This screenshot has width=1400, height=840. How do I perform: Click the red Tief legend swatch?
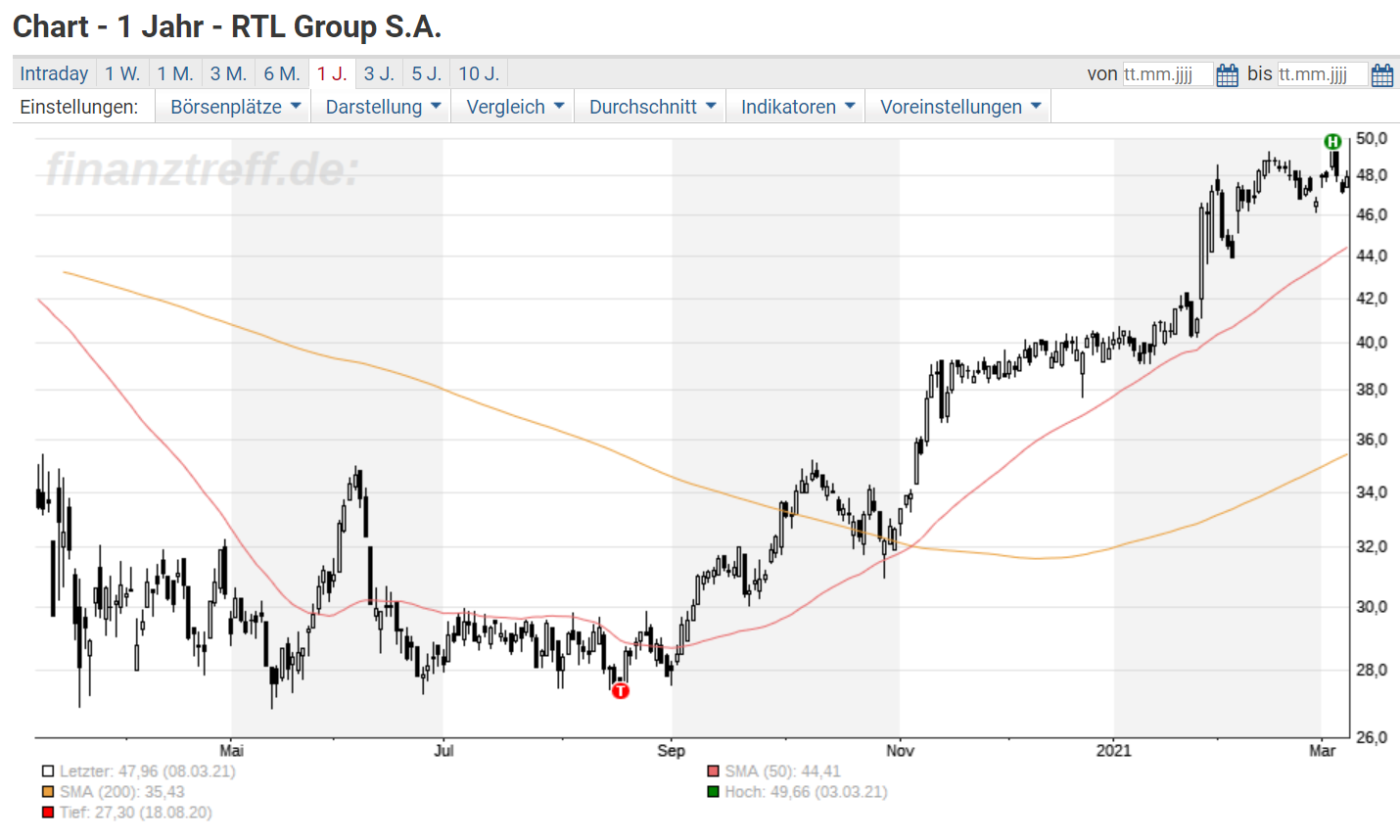pos(48,813)
